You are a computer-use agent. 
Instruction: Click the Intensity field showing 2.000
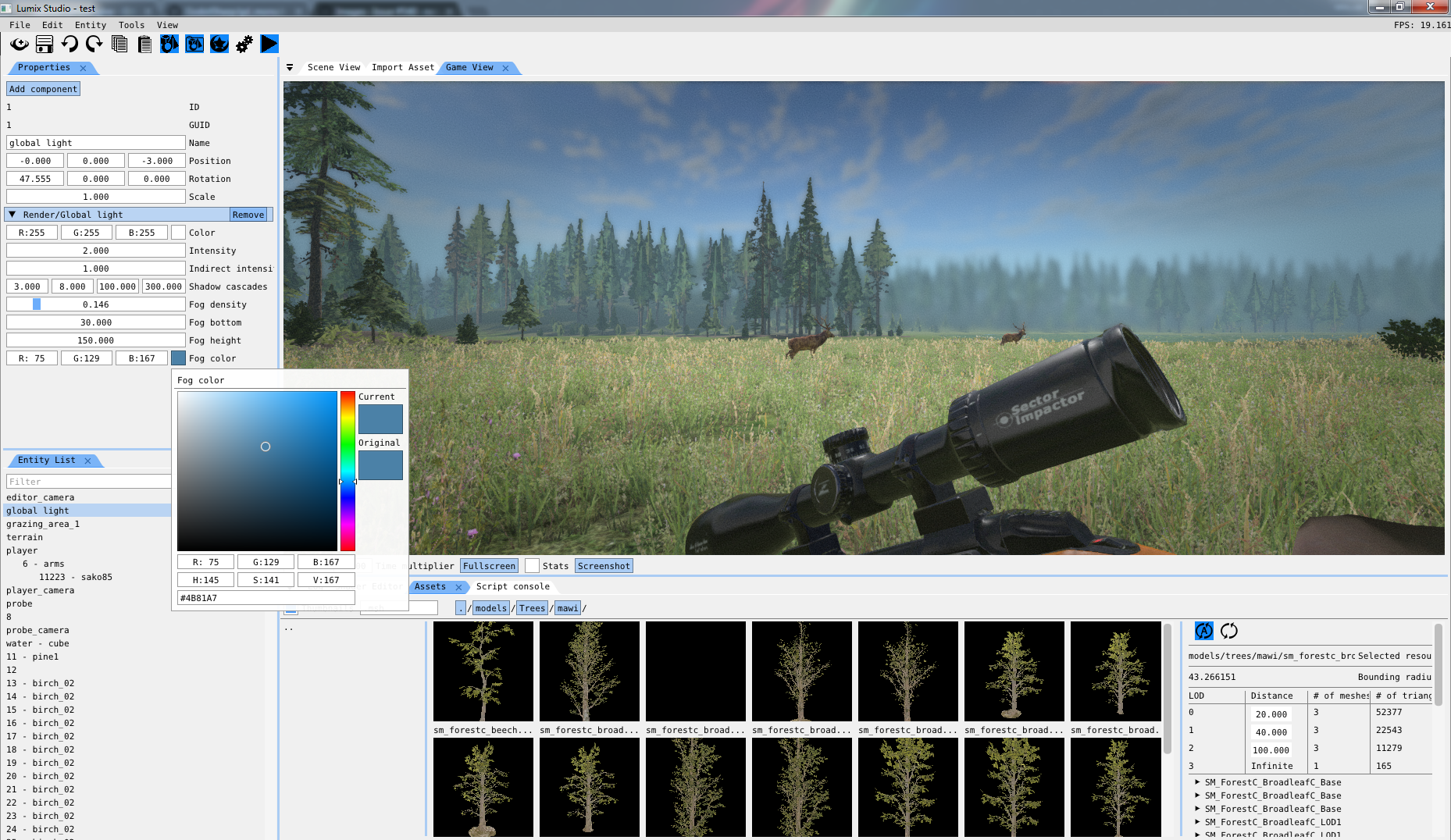coord(95,251)
